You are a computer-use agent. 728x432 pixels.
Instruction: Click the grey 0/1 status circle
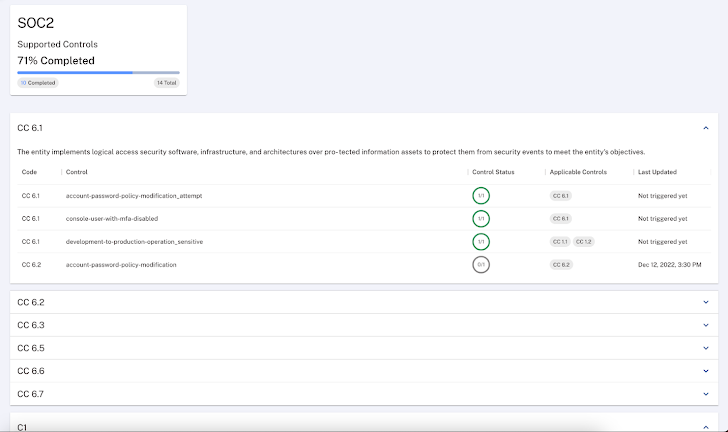pyautogui.click(x=481, y=264)
